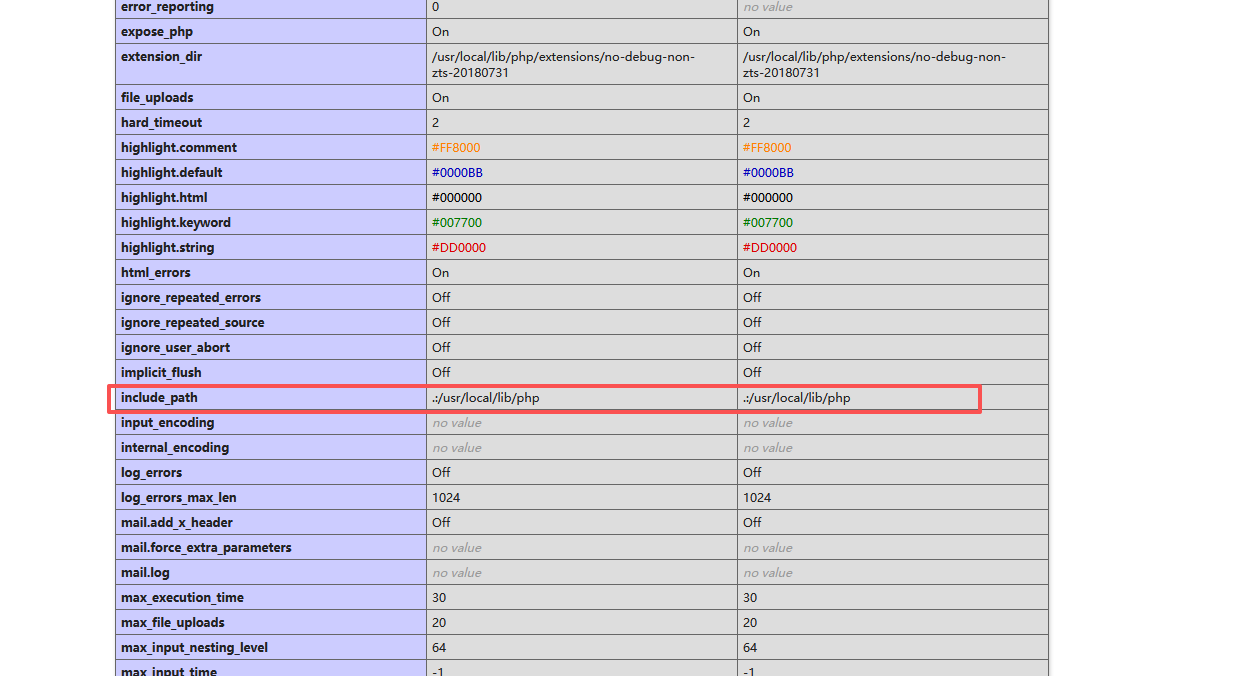Click the html_errors label
Screen dimensions: 1255x676
[x=155, y=273]
